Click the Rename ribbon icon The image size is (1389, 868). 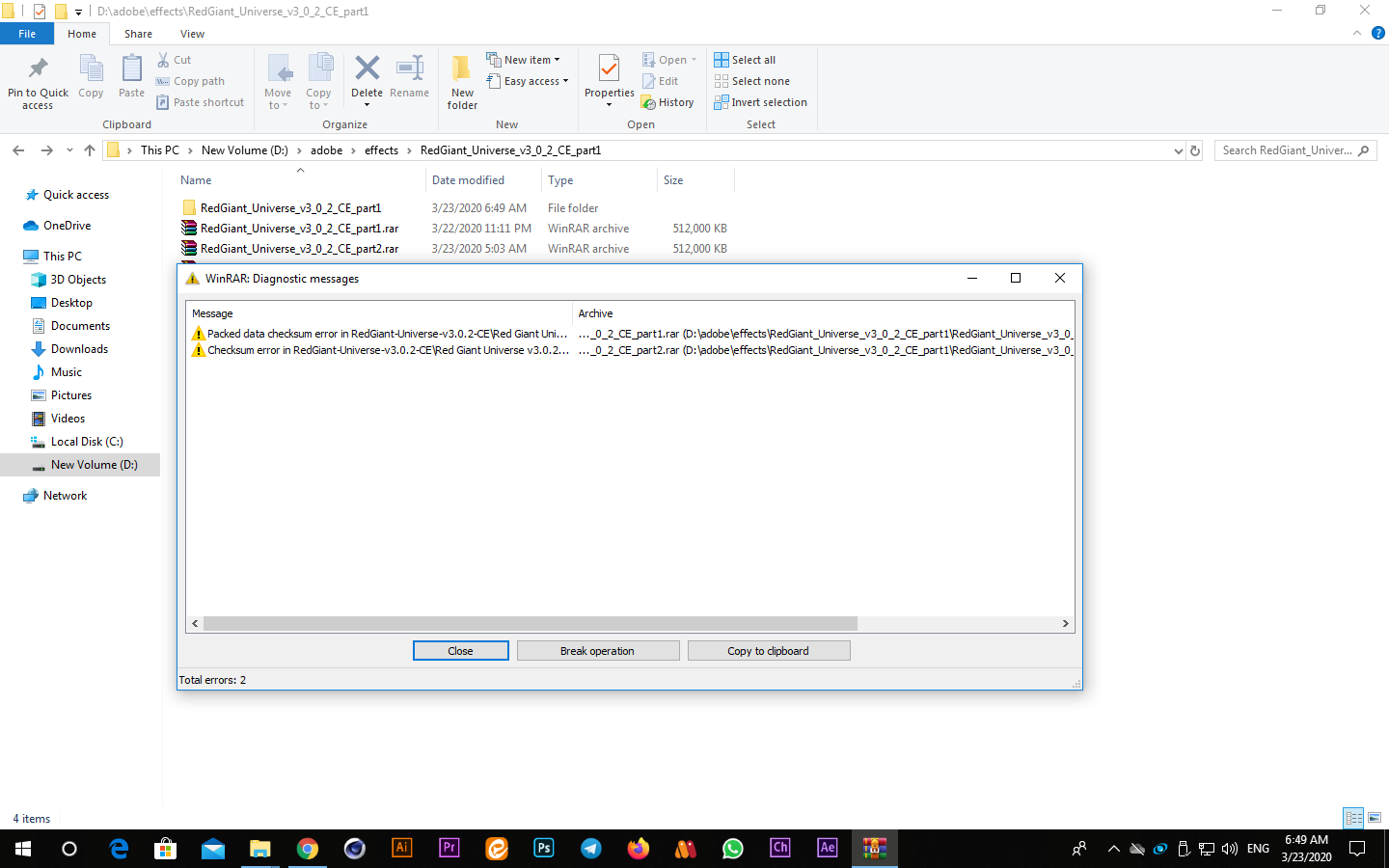point(410,68)
